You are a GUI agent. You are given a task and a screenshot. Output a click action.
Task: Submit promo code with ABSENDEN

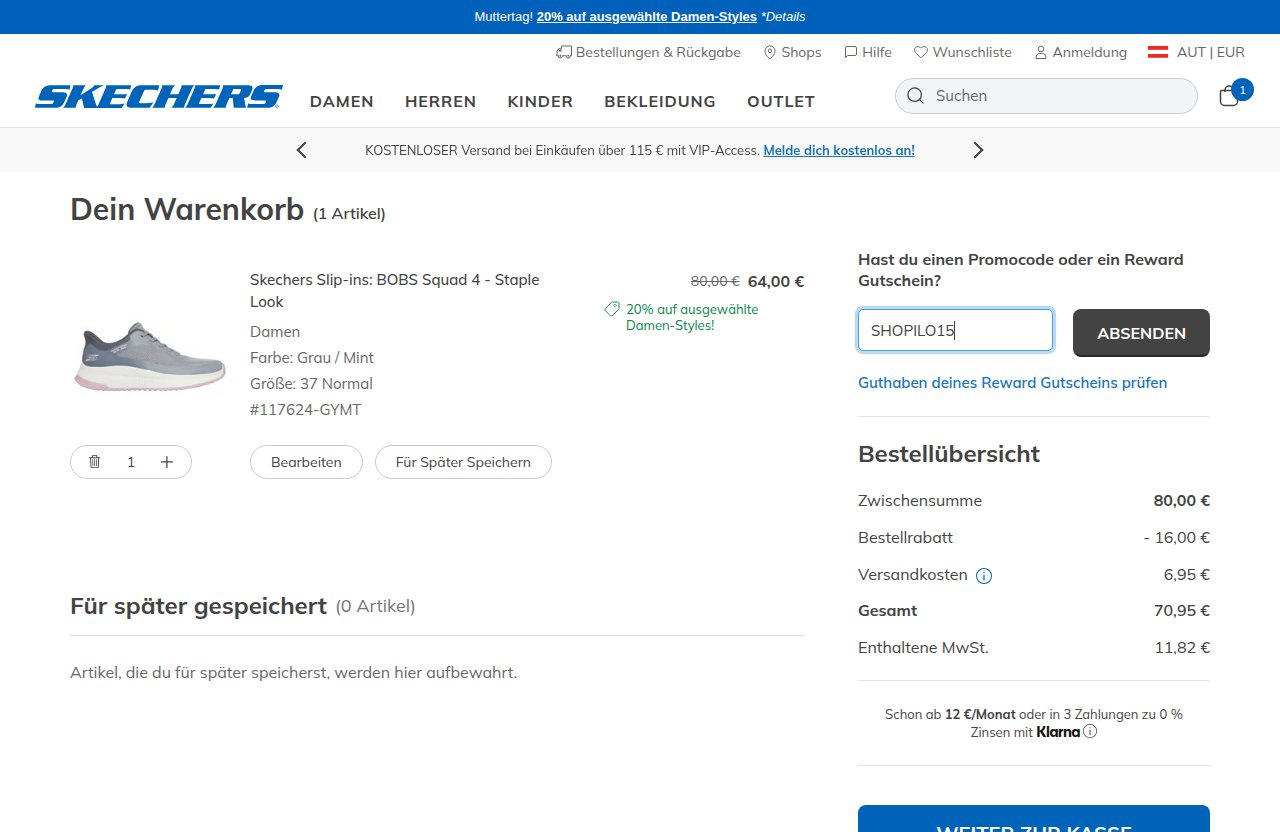click(x=1141, y=333)
